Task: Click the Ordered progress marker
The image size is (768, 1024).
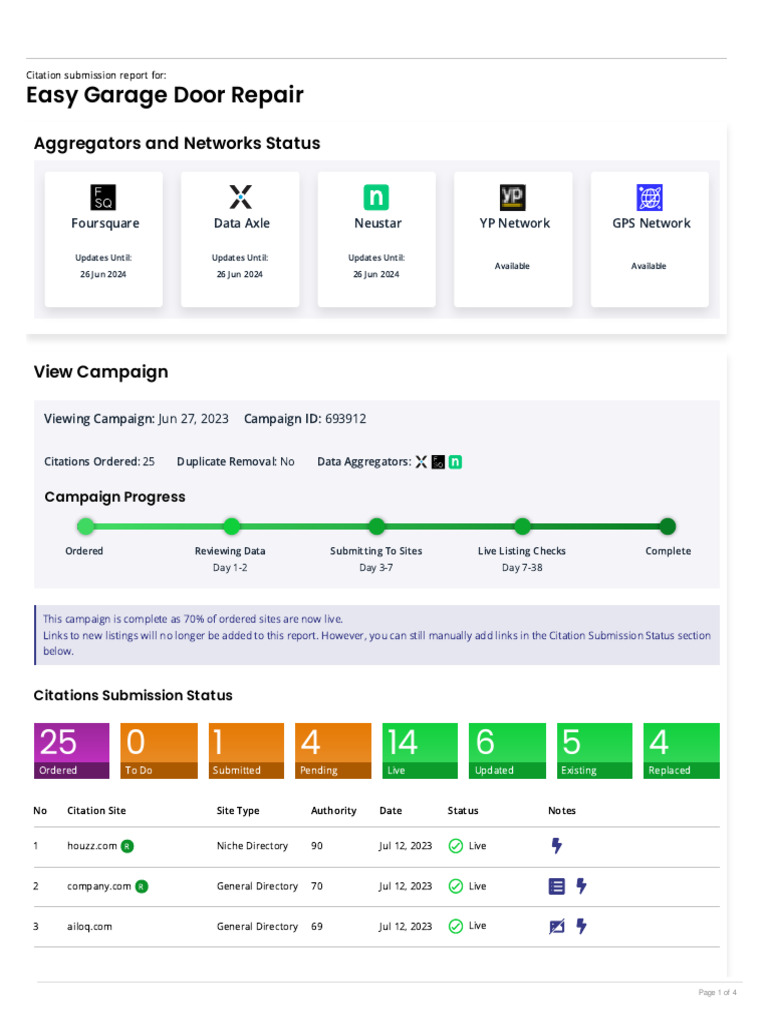Action: click(86, 526)
